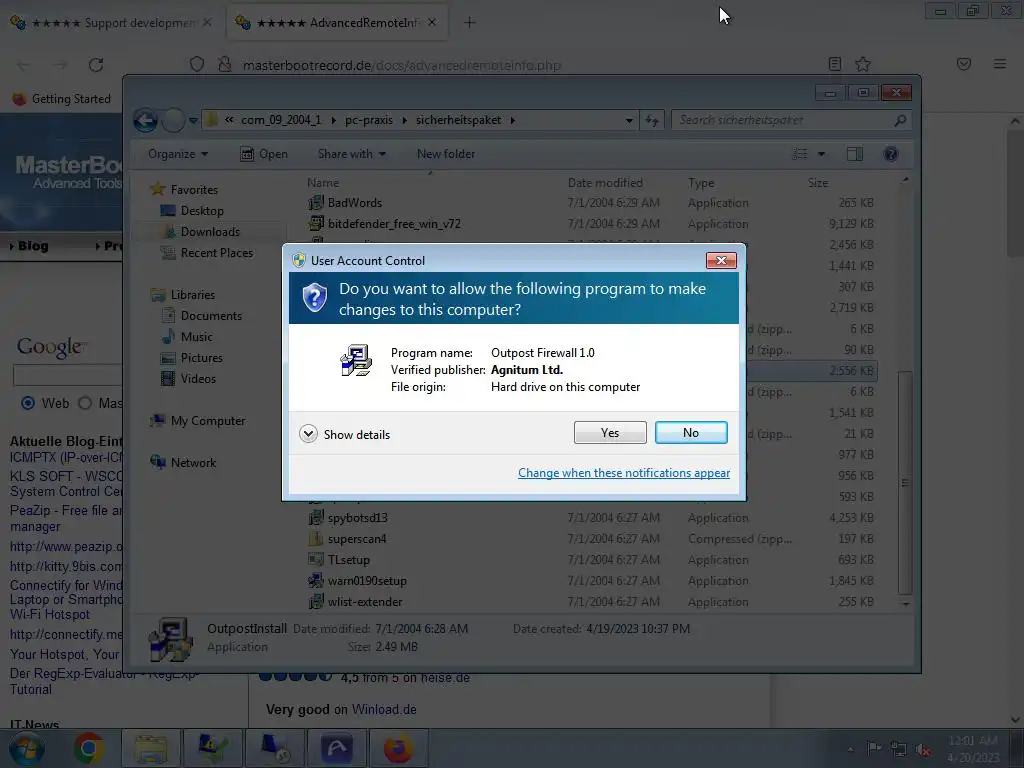Select the bitdefender_free_win_v72 file

tap(394, 223)
